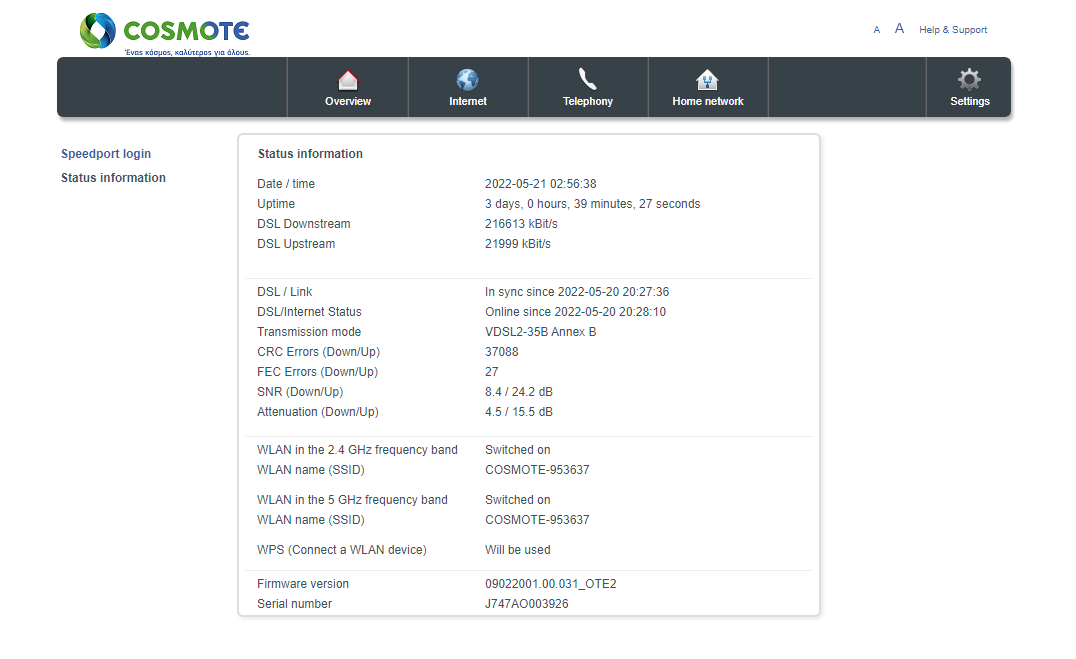
Task: Click the Transmission mode label
Action: tap(309, 332)
